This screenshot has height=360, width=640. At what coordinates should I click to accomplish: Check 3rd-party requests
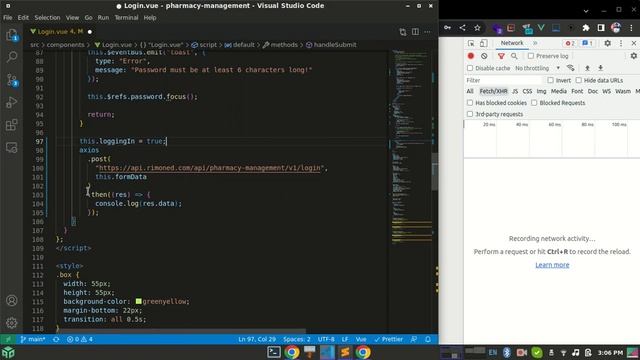[470, 114]
